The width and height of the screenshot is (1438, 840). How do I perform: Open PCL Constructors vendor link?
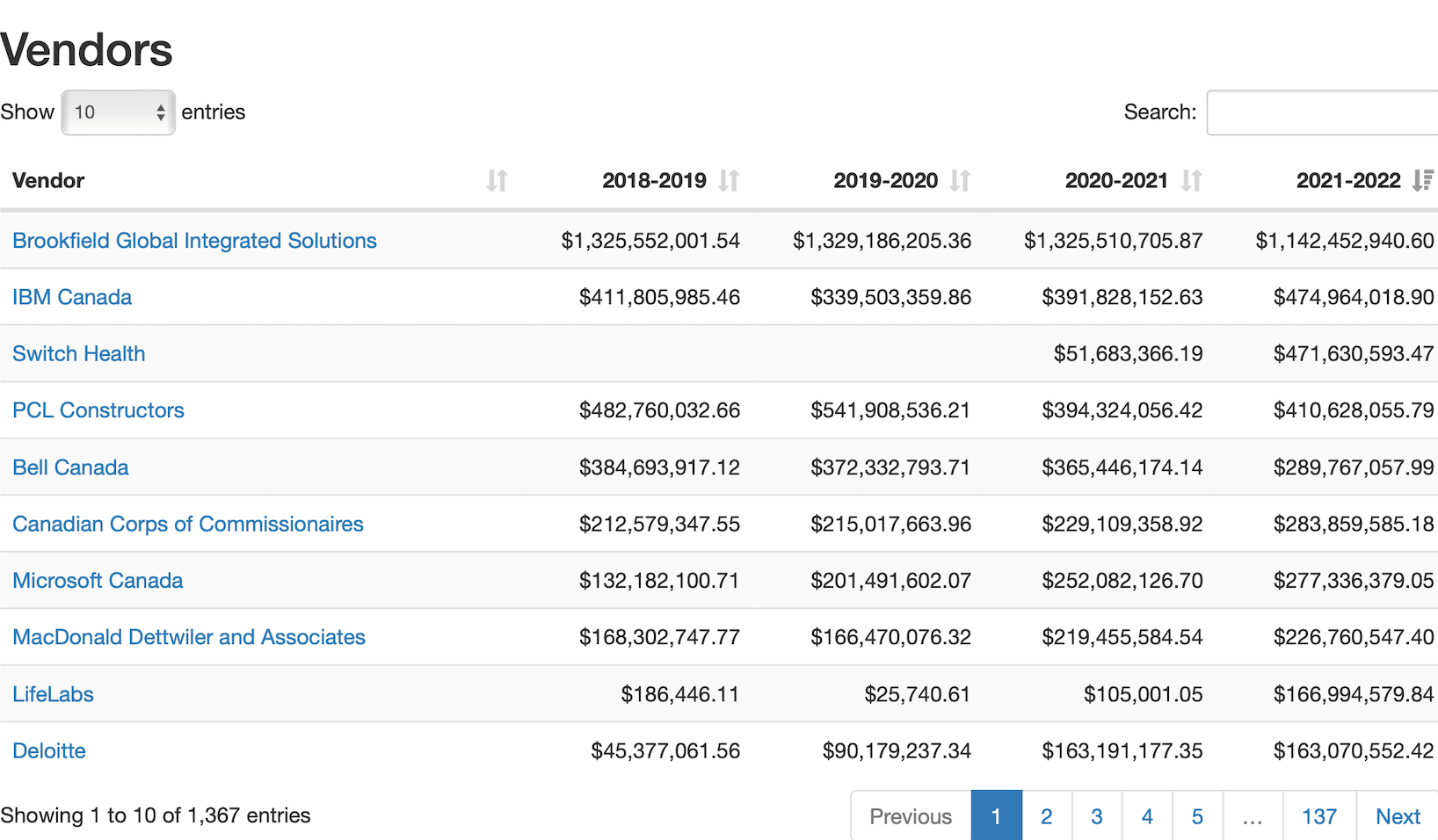coord(98,410)
